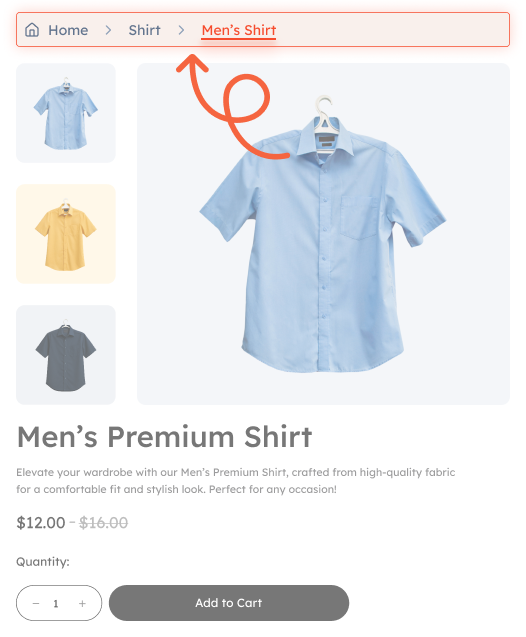The image size is (526, 637).
Task: Choose the dark navy shirt thumbnail
Action: click(66, 355)
